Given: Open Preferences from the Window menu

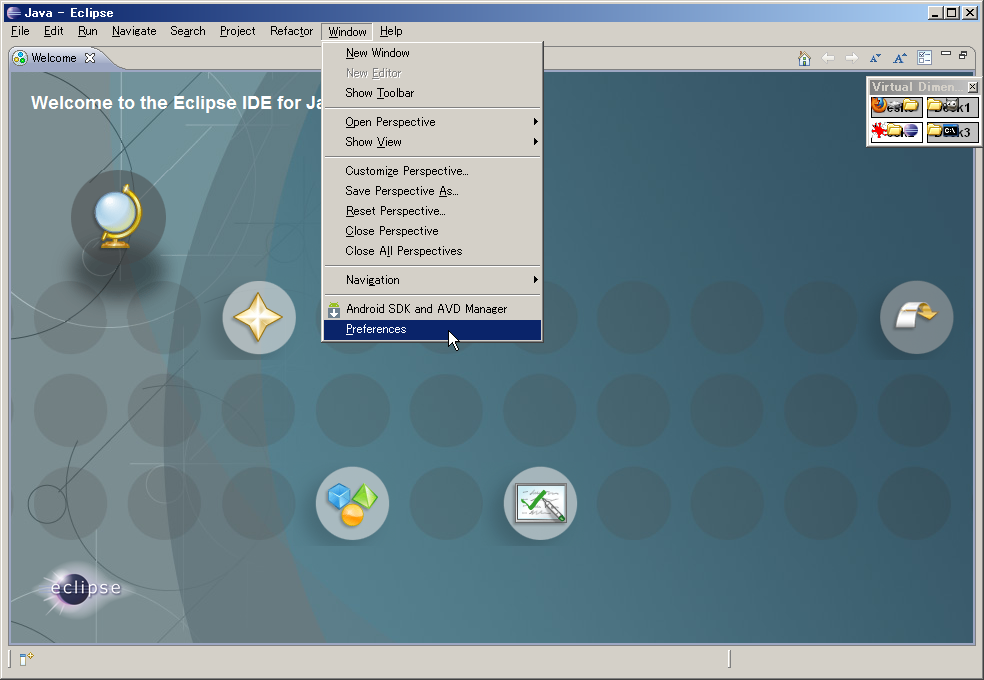Looking at the screenshot, I should [433, 329].
